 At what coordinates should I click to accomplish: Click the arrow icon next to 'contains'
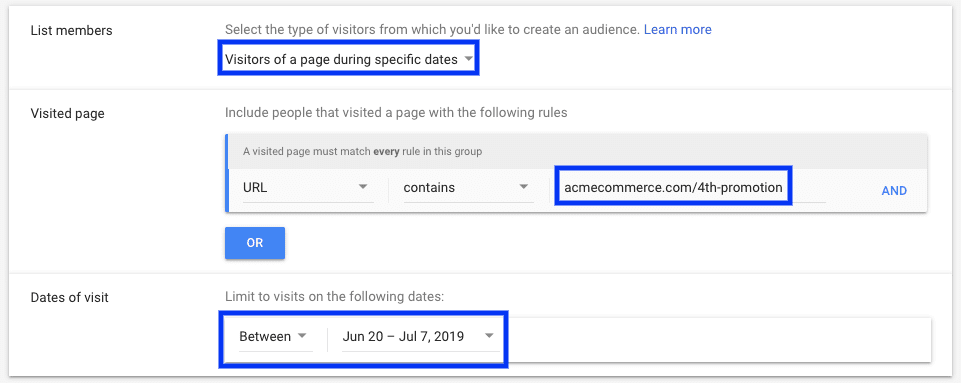(523, 187)
